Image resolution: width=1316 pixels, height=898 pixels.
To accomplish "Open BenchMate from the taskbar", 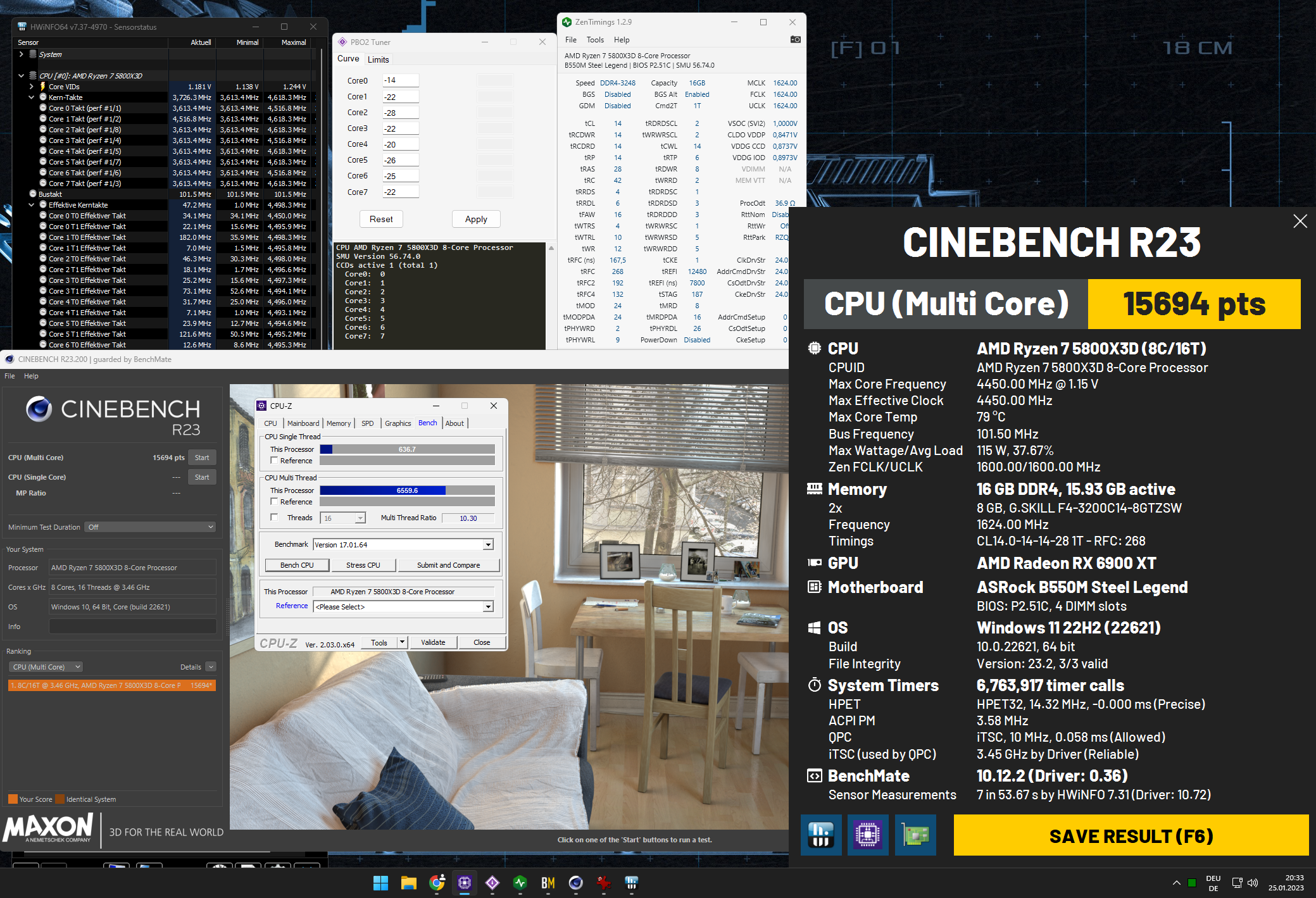I will tap(548, 883).
